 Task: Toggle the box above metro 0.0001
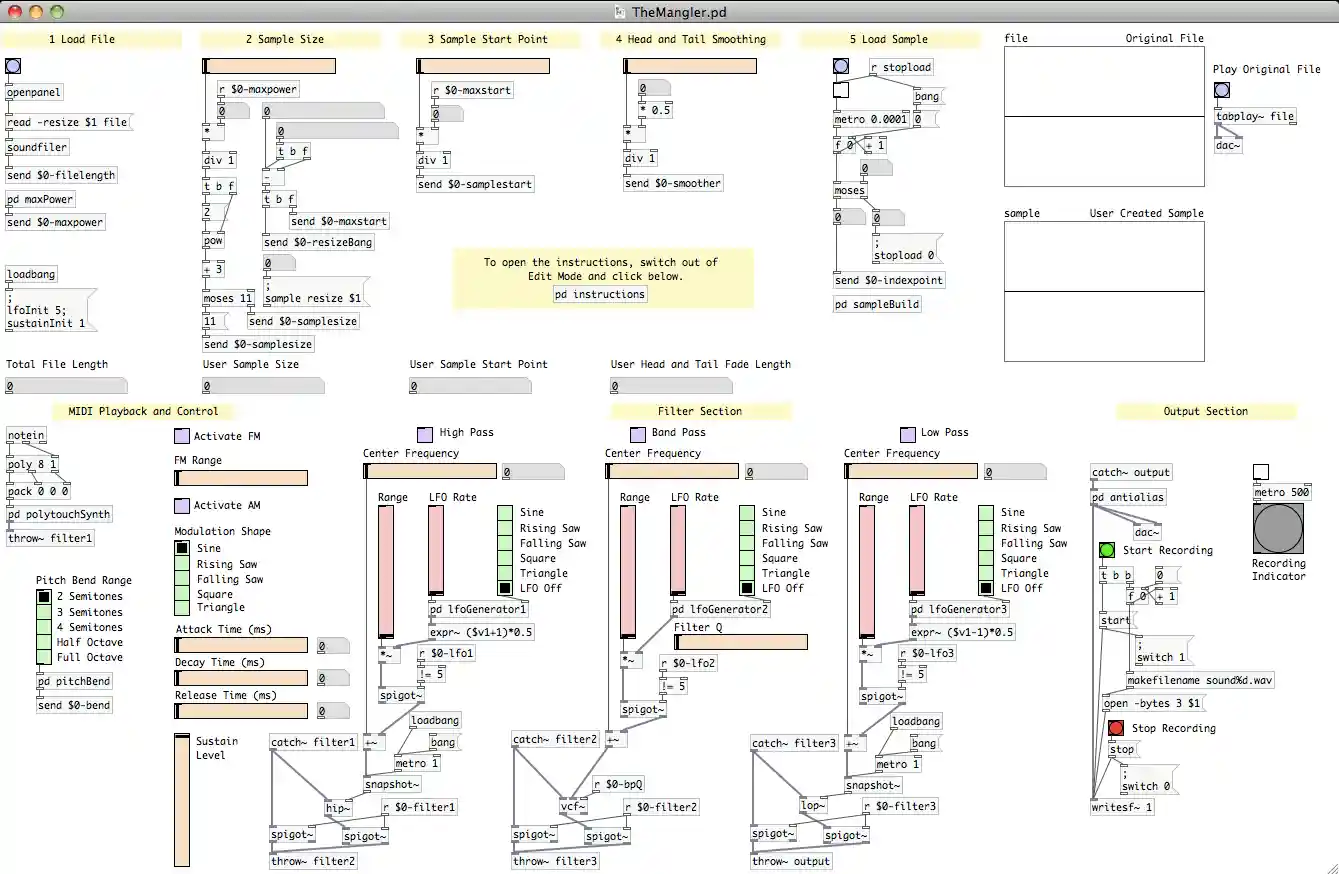click(841, 91)
